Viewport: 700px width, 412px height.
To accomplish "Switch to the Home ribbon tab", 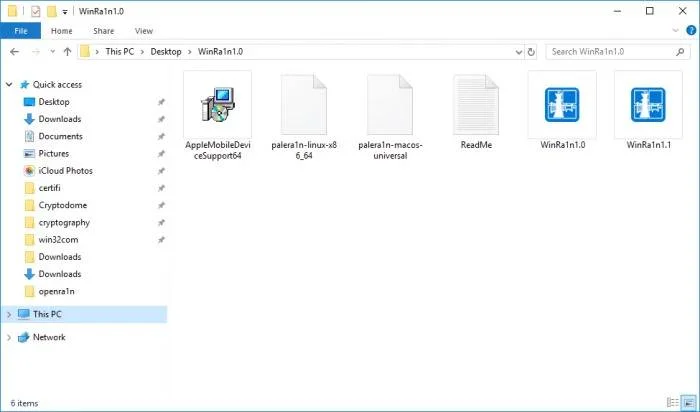I will [x=62, y=31].
